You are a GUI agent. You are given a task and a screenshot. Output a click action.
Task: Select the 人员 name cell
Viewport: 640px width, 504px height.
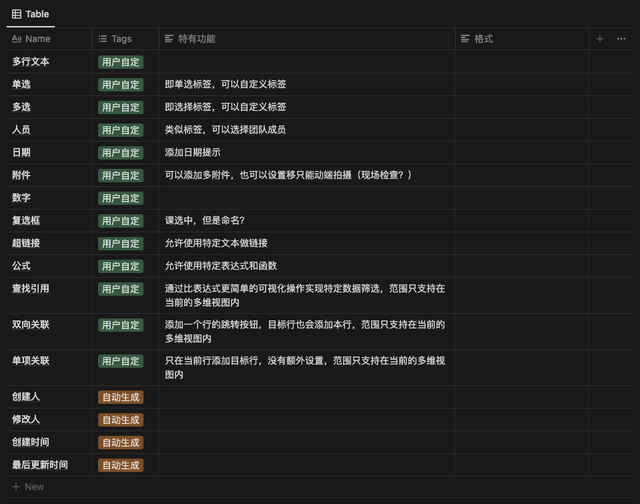click(x=49, y=130)
